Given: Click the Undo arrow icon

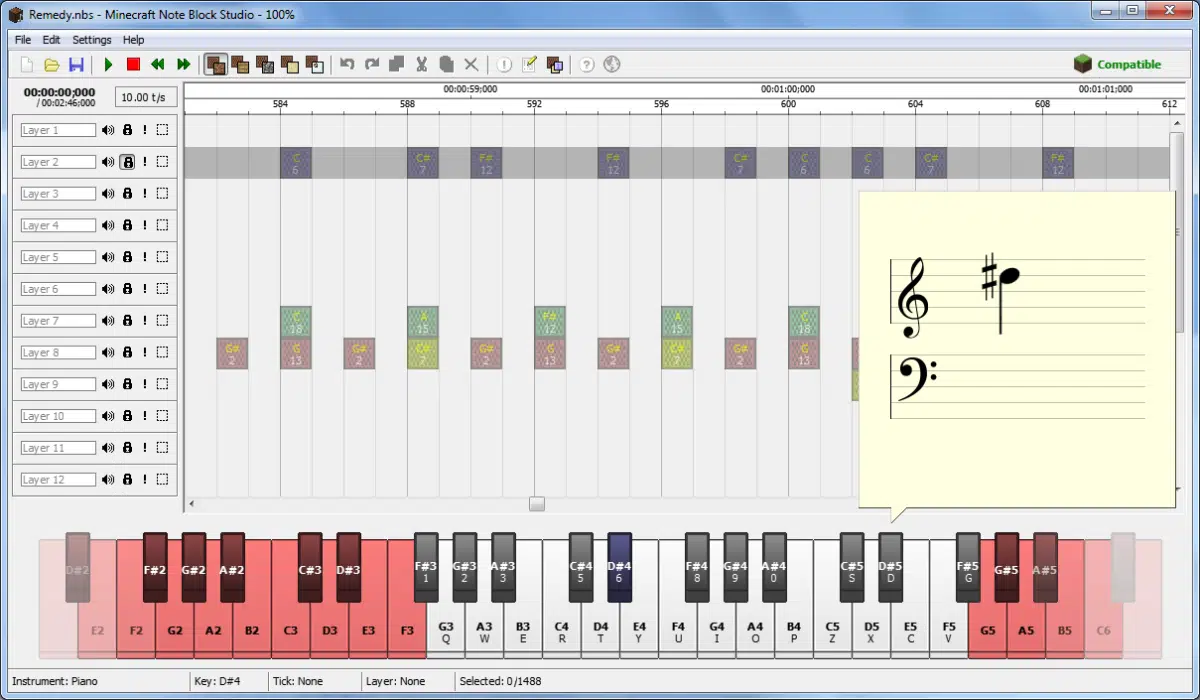Looking at the screenshot, I should point(347,65).
